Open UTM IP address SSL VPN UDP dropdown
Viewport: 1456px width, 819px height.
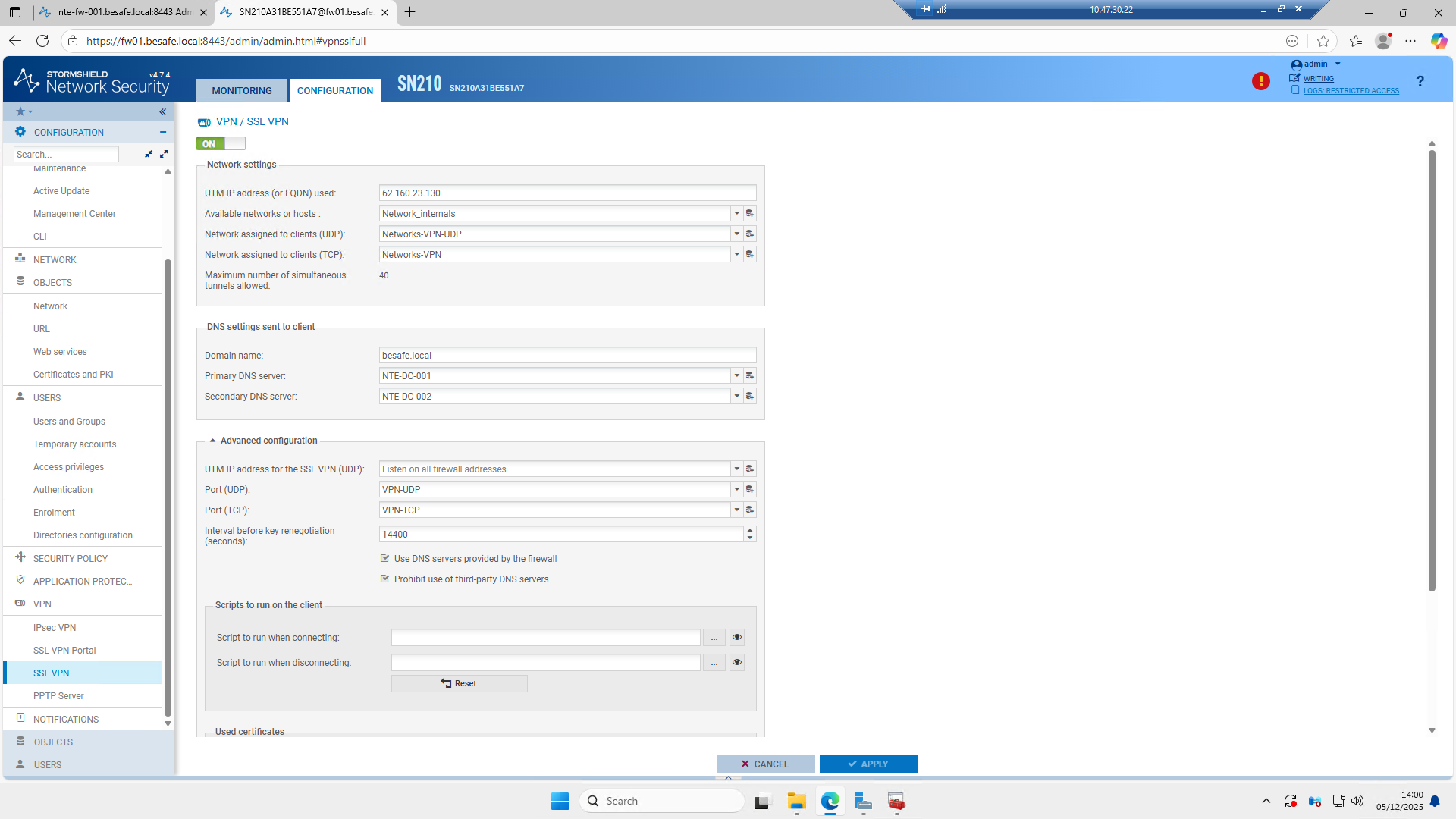point(736,469)
